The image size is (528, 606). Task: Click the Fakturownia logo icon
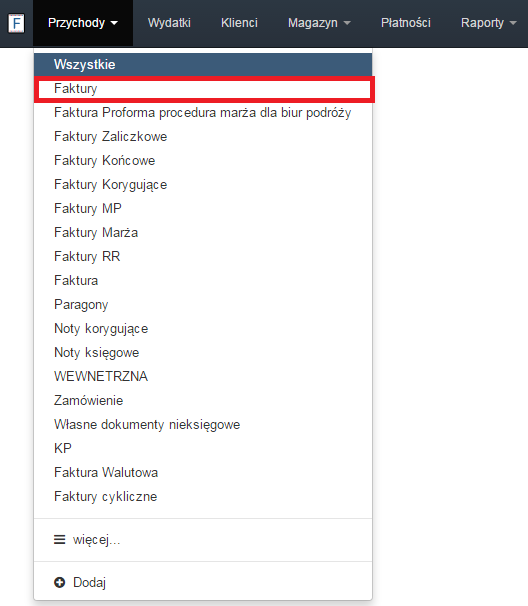pyautogui.click(x=16, y=23)
